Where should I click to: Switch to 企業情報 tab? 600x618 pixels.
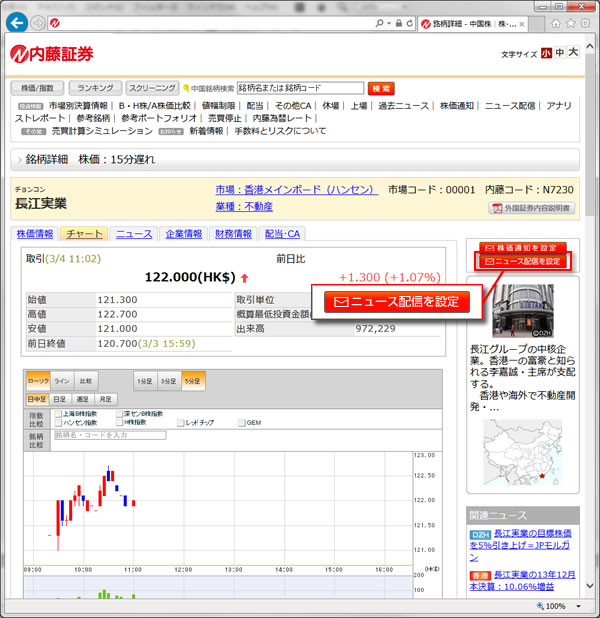point(183,234)
